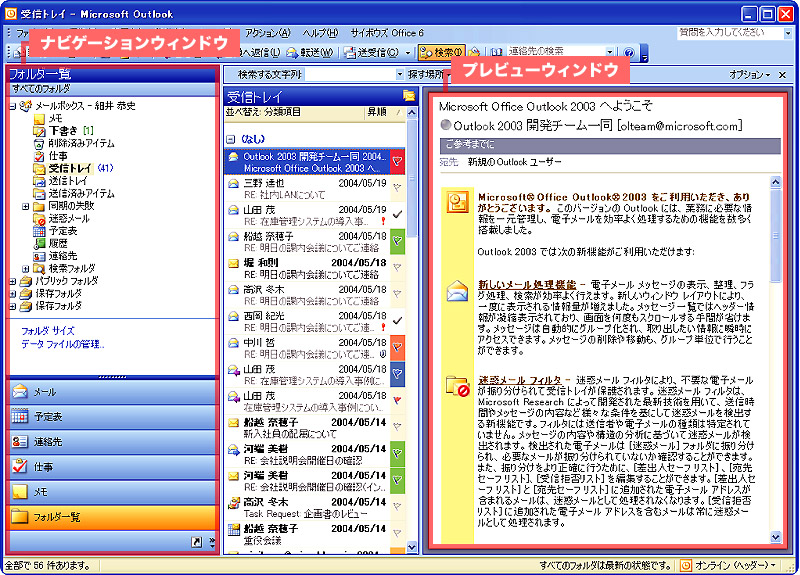Viewport: 800px width, 575px height.
Task: Click the shortcuts icon below navigation buttons
Action: 196,542
